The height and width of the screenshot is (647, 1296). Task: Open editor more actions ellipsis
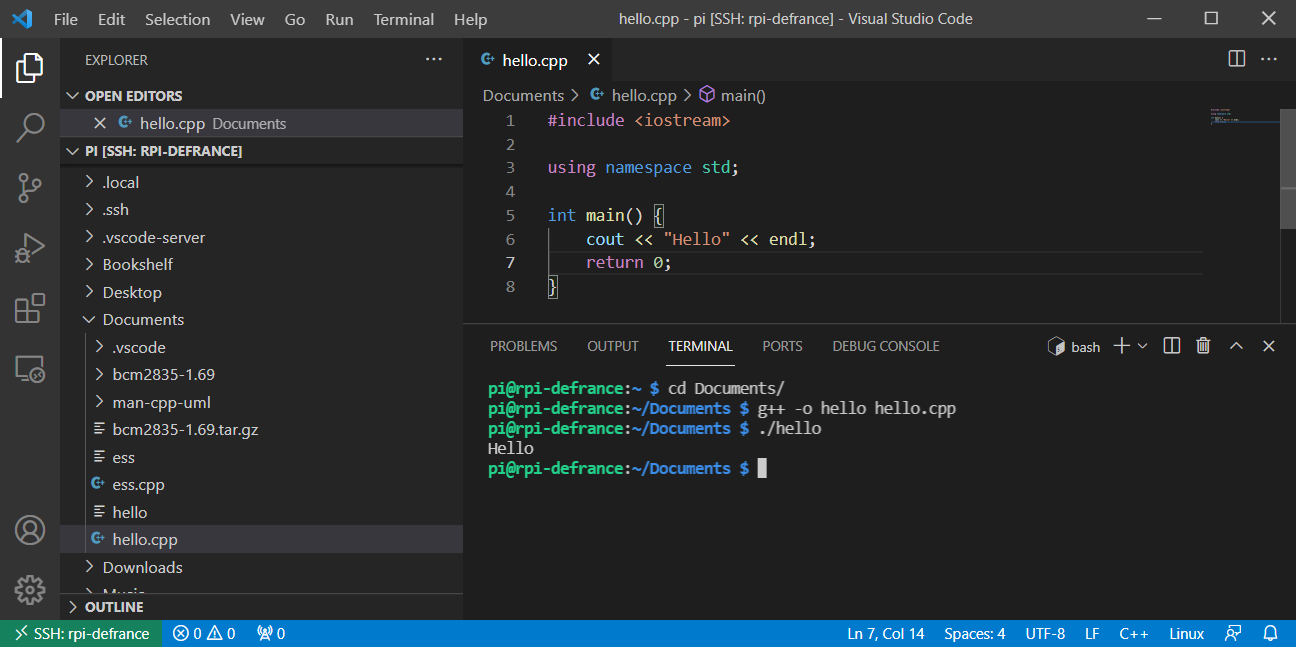pyautogui.click(x=1269, y=59)
